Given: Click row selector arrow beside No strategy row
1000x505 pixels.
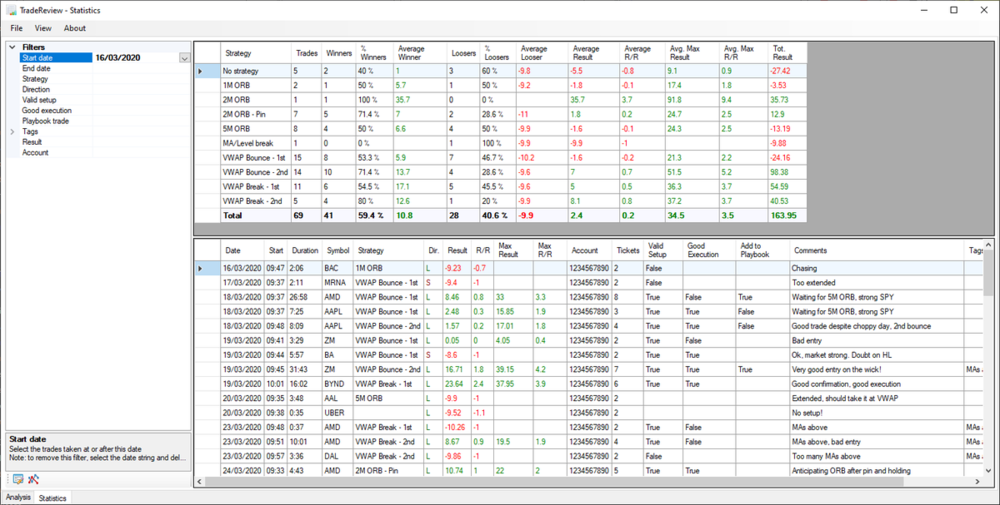Looking at the screenshot, I should click(201, 71).
